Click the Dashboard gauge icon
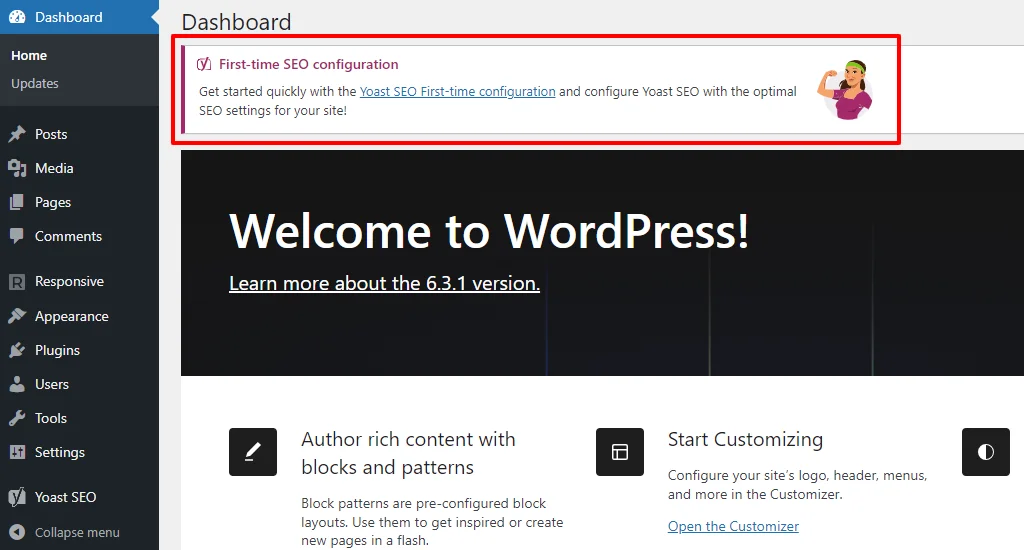Viewport: 1024px width, 550px height. coord(17,17)
